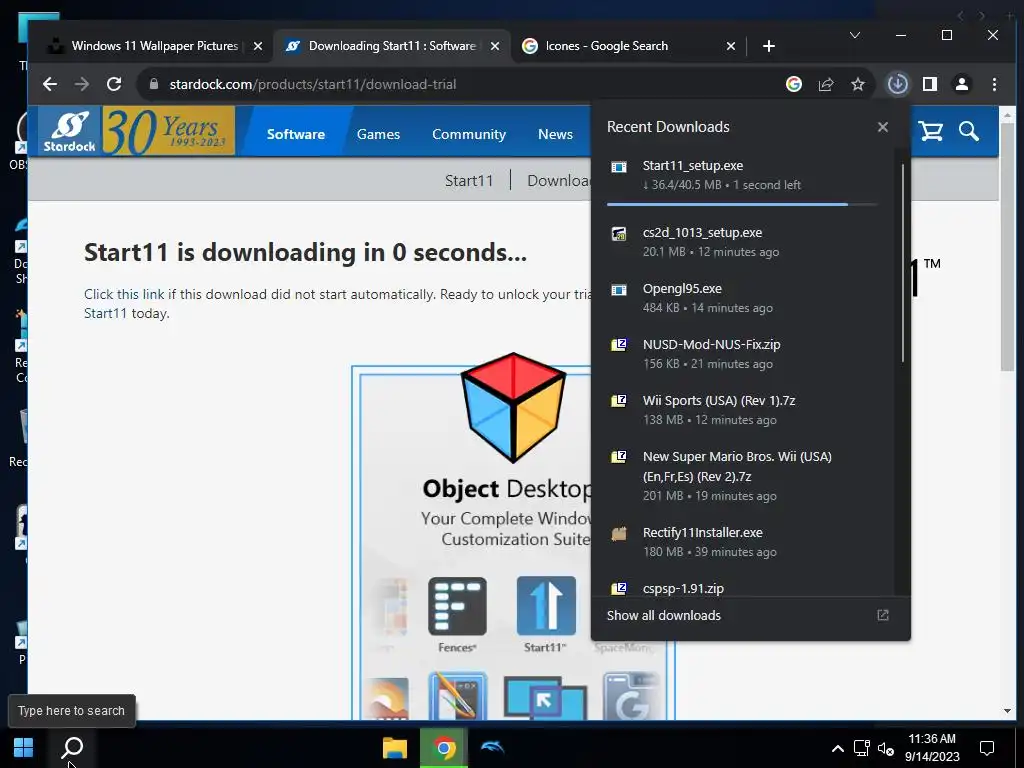Image resolution: width=1024 pixels, height=768 pixels.
Task: Show hidden system tray icons
Action: point(837,748)
